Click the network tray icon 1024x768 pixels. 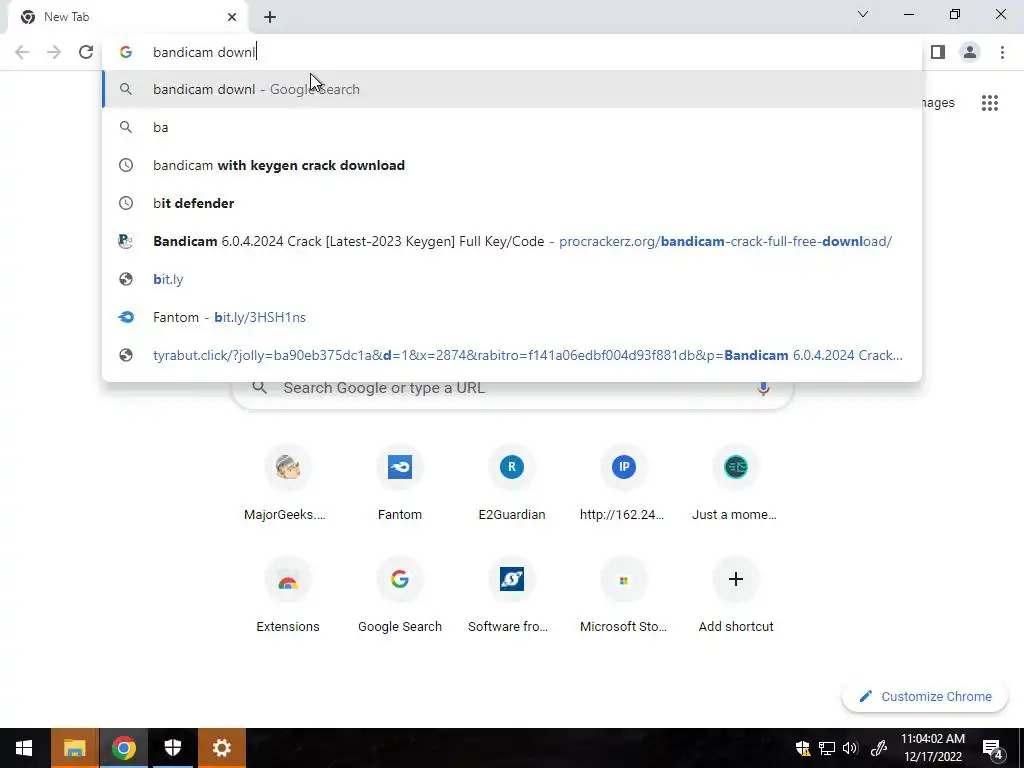827,748
